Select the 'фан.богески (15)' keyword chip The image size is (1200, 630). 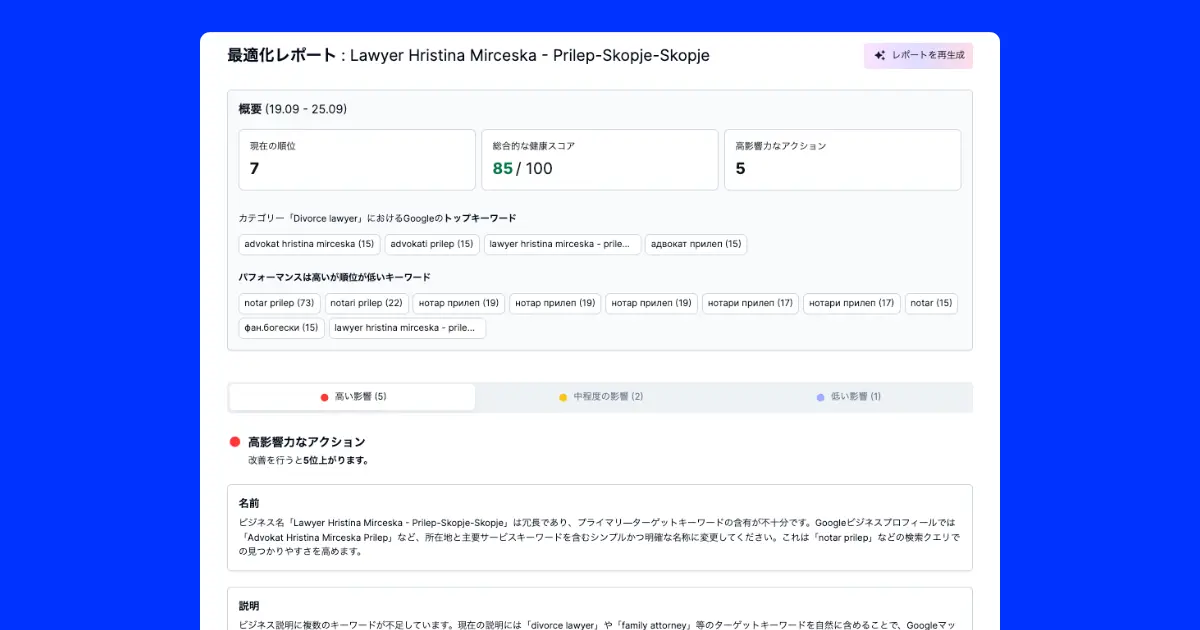pos(280,328)
